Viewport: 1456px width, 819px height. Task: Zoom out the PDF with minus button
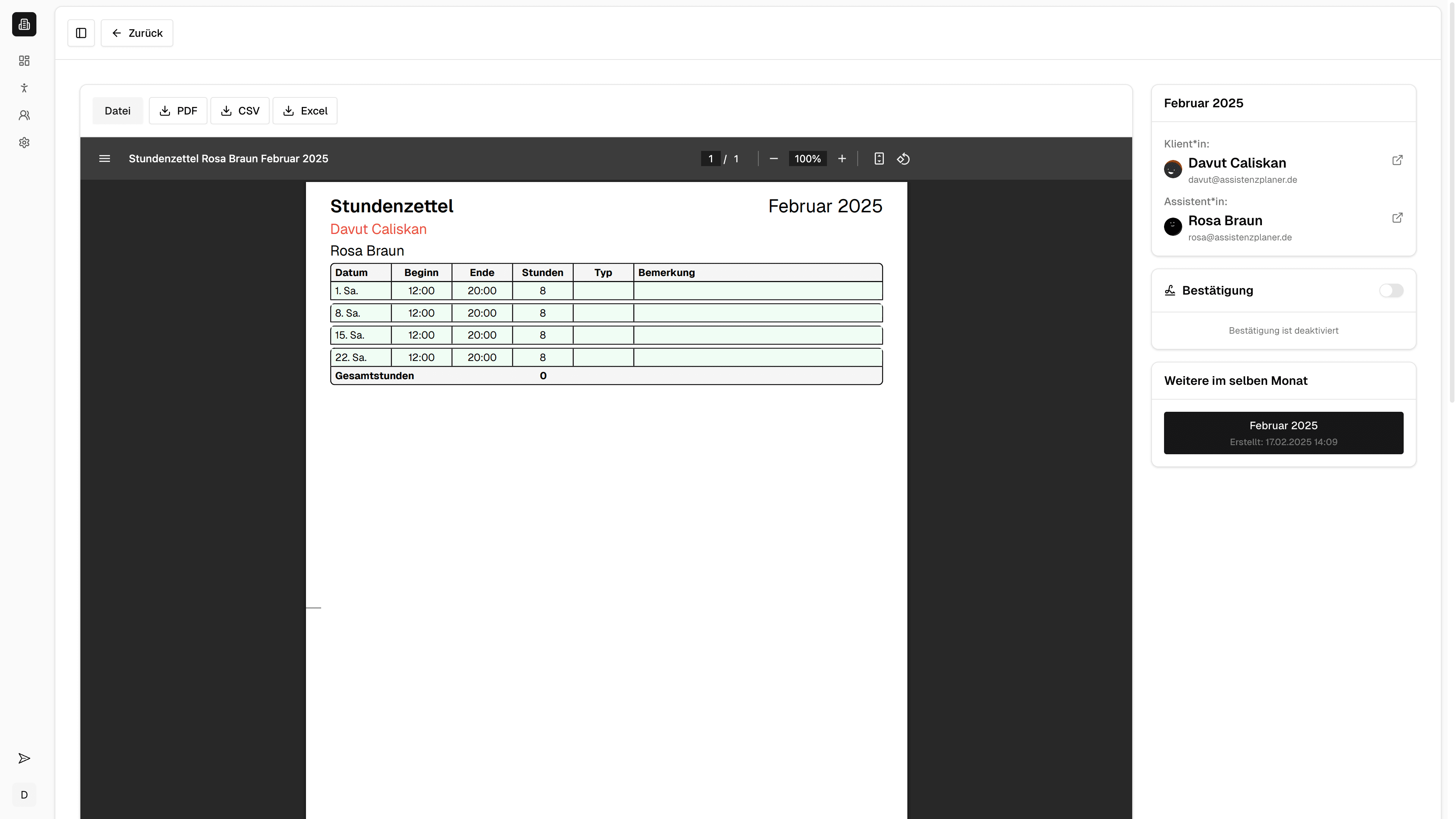pyautogui.click(x=774, y=159)
